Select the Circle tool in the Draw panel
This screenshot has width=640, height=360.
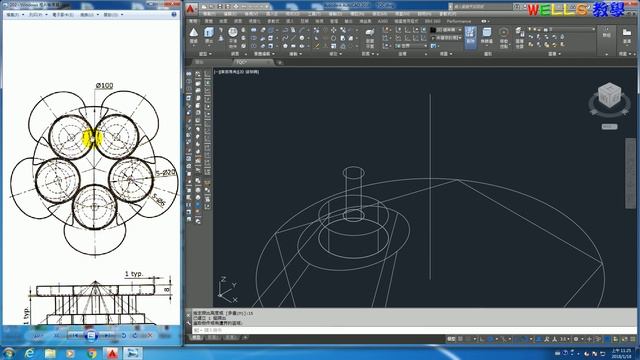coord(302,38)
